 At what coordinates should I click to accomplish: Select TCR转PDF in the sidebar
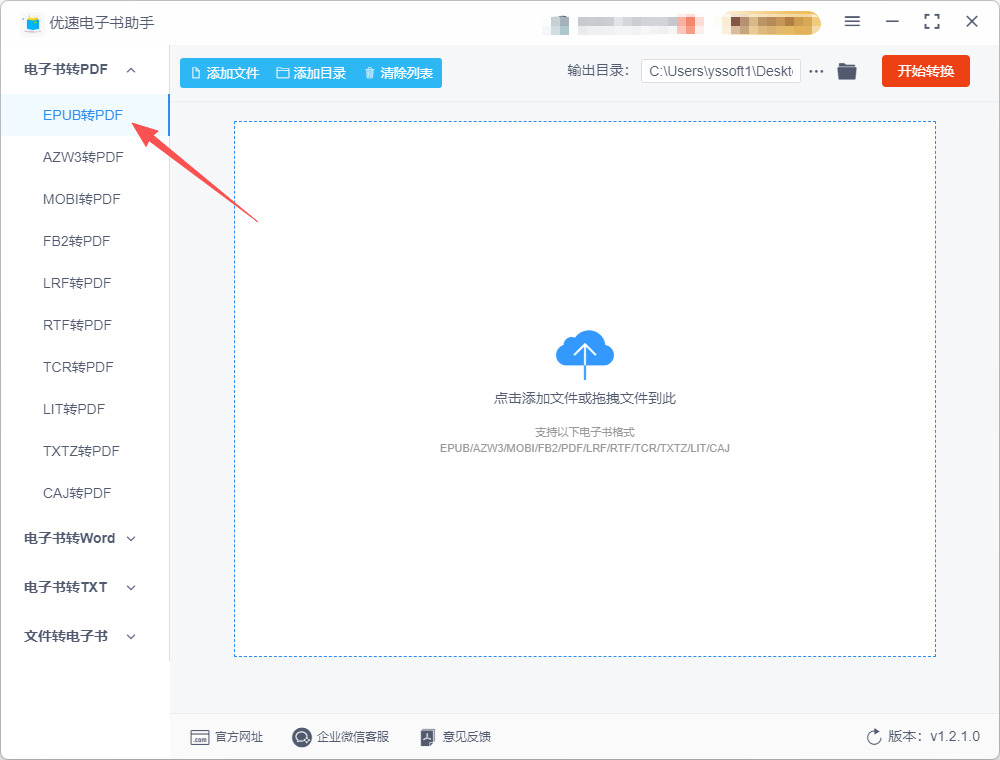[78, 367]
